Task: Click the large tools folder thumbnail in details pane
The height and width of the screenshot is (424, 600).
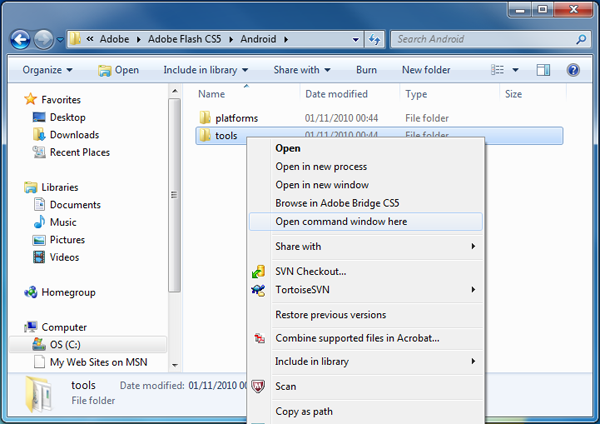Action: coord(38,394)
